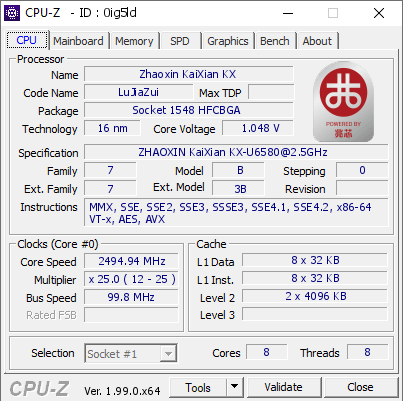Screen dimensions: 403x401
Task: Click the Close button at bottom
Action: coord(361,388)
